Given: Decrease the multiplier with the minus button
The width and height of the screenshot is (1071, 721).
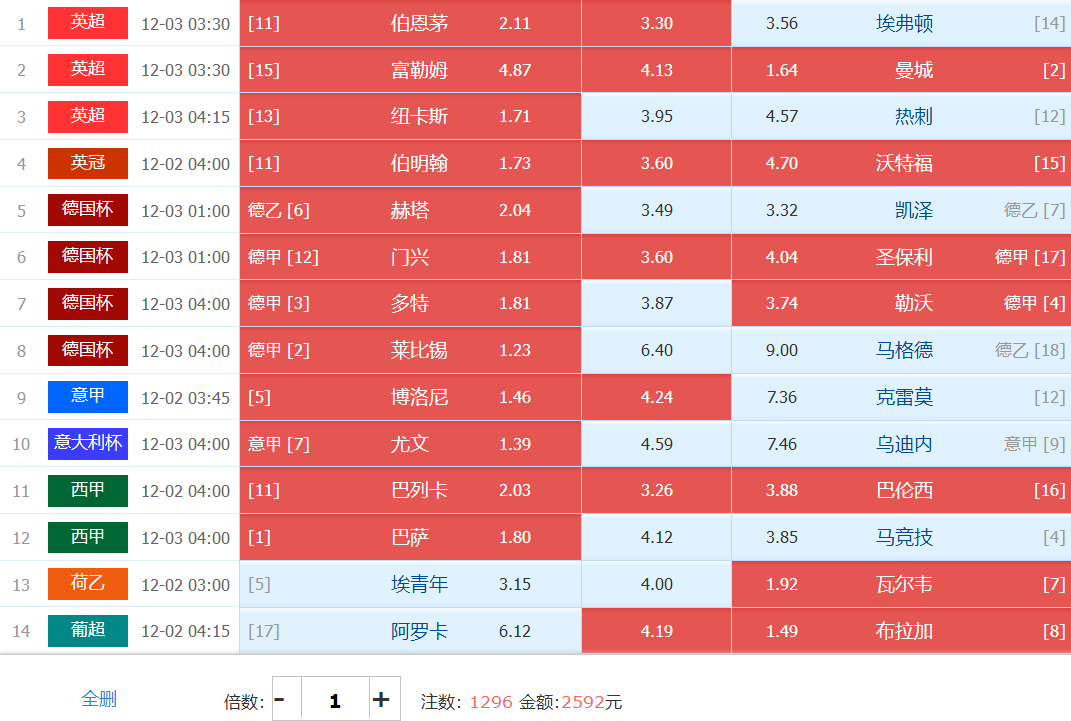Looking at the screenshot, I should click(x=280, y=700).
